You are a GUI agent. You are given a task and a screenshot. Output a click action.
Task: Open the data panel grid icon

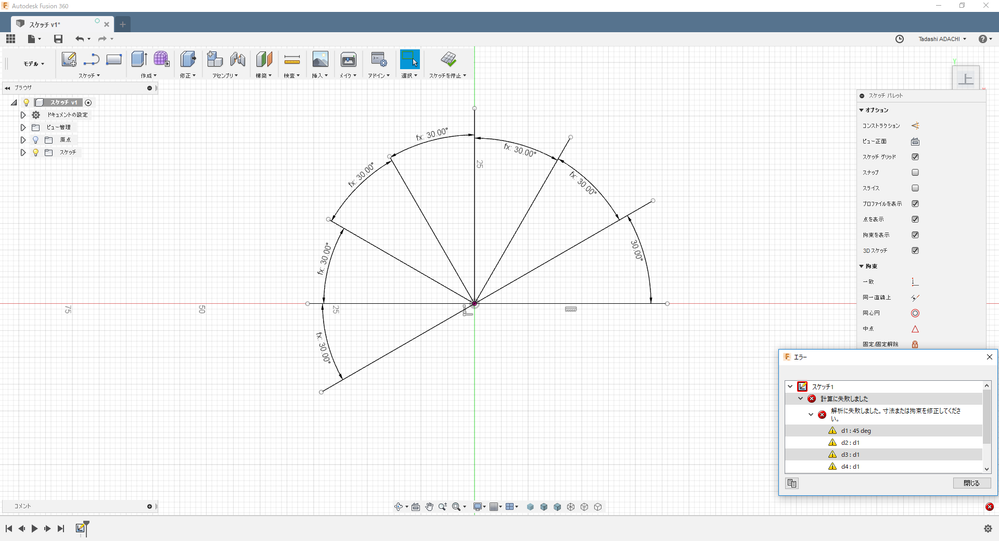pyautogui.click(x=10, y=39)
